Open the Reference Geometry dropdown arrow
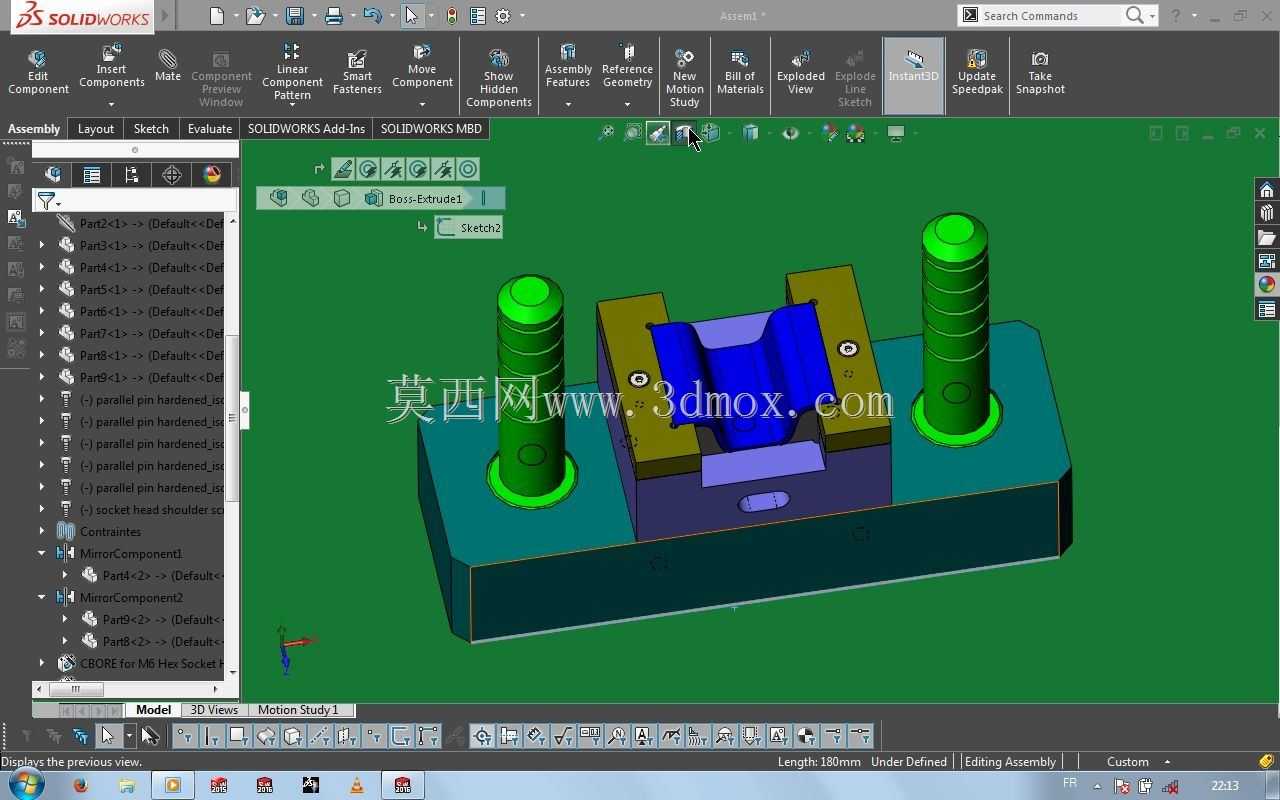The width and height of the screenshot is (1280, 800). pyautogui.click(x=627, y=104)
